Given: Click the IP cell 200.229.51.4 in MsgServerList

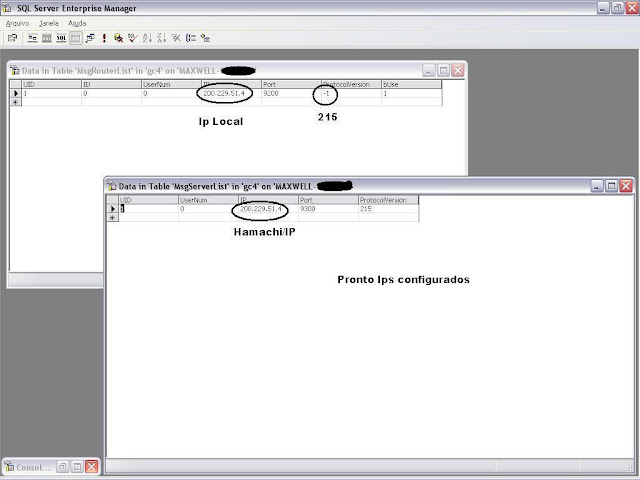Looking at the screenshot, I should pos(268,209).
